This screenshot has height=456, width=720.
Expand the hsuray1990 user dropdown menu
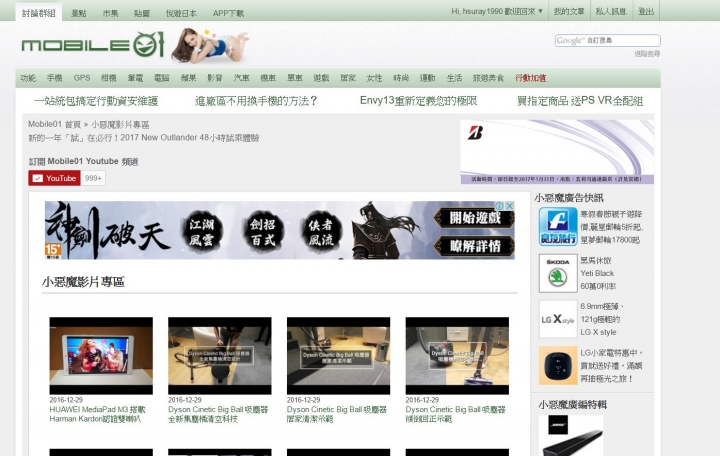[x=497, y=11]
